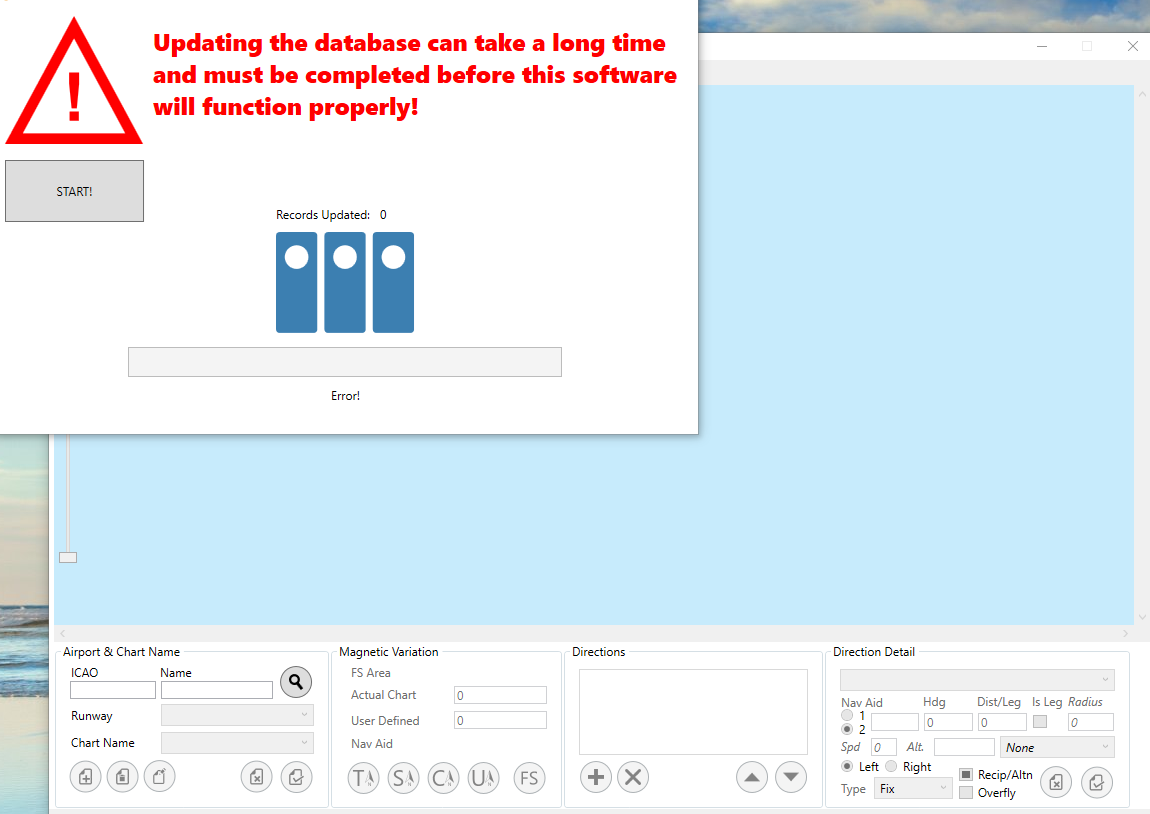Click the ICAO input field
The width and height of the screenshot is (1150, 814).
pos(113,690)
